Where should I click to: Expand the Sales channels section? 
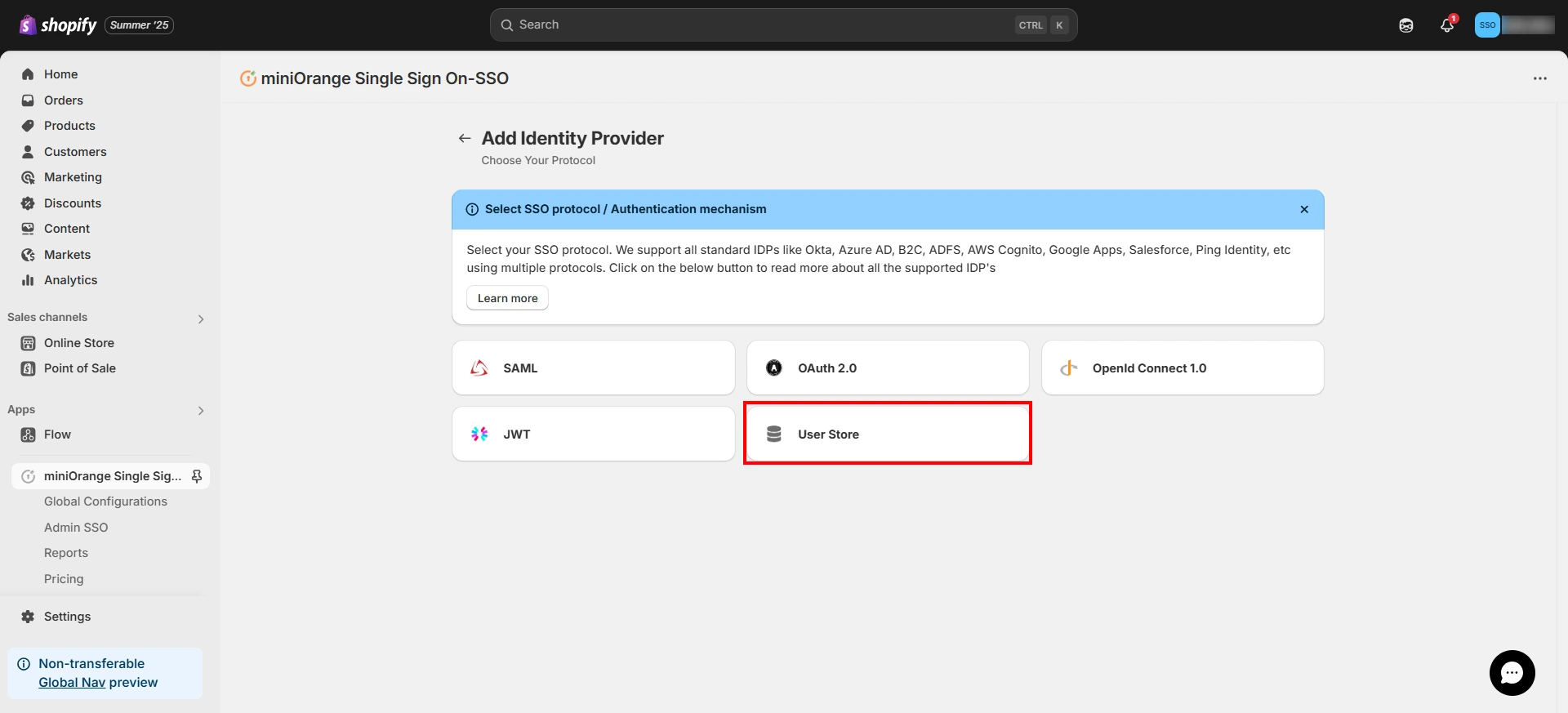coord(201,319)
